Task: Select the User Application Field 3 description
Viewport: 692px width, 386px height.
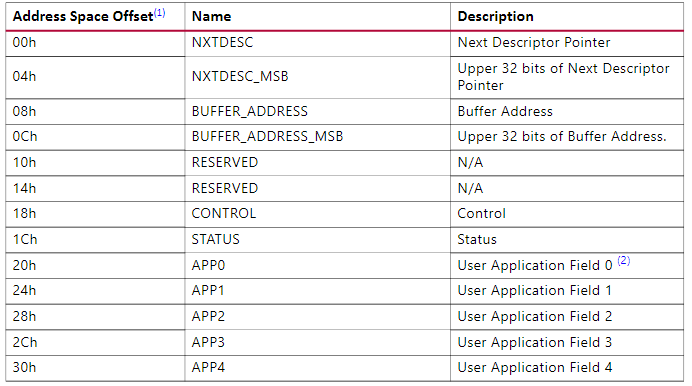Action: (534, 342)
